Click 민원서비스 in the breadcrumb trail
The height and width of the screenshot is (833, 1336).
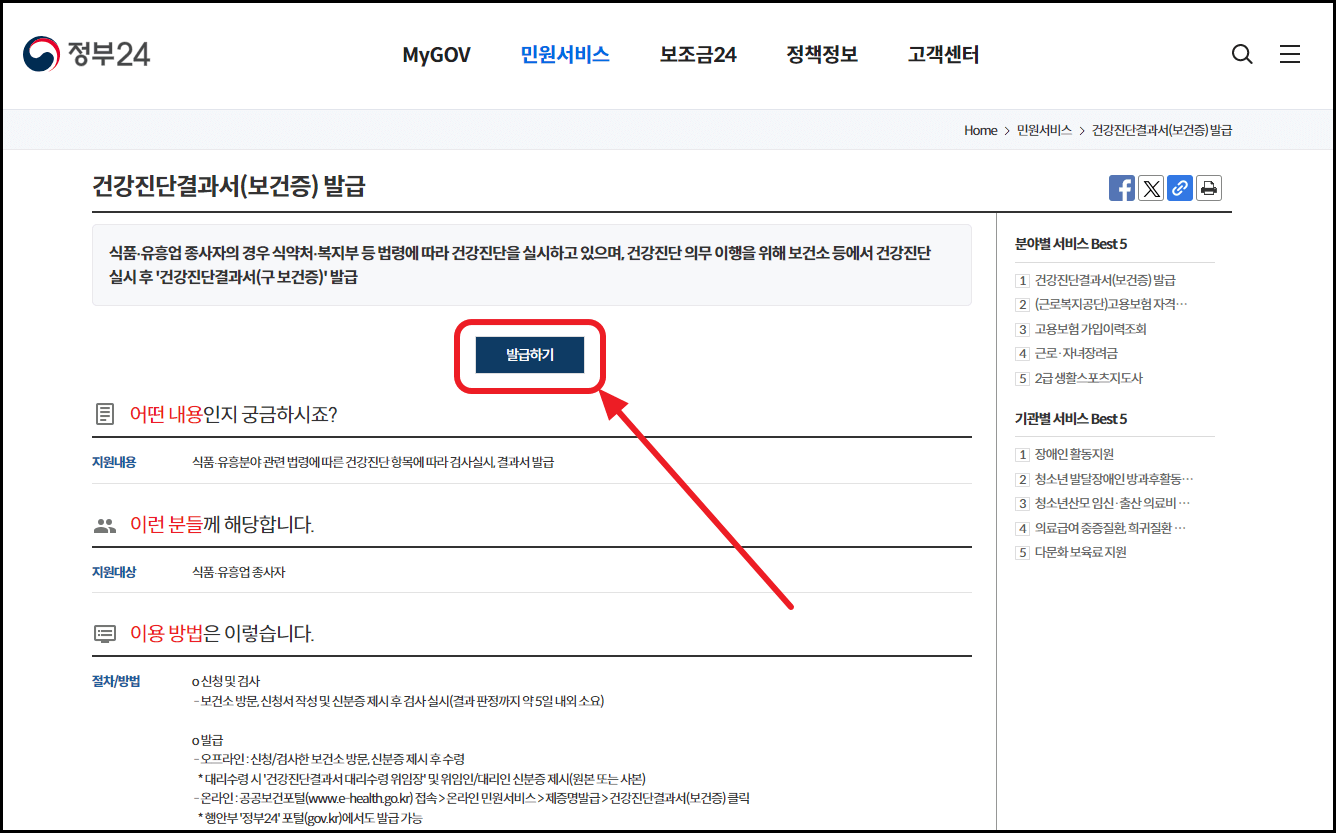click(1042, 130)
